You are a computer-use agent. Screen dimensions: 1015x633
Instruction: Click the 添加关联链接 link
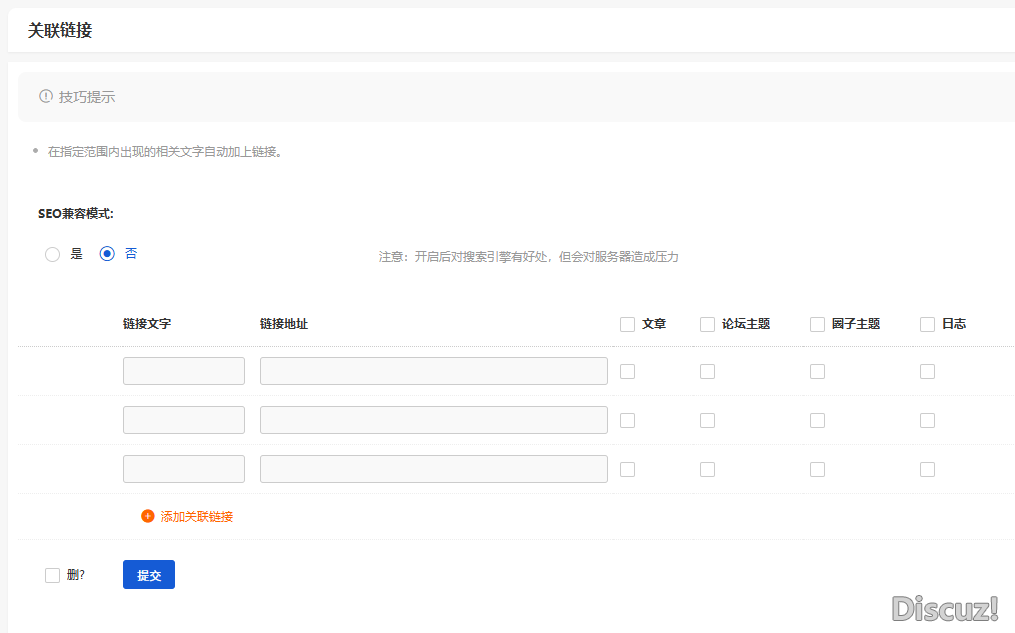click(196, 516)
